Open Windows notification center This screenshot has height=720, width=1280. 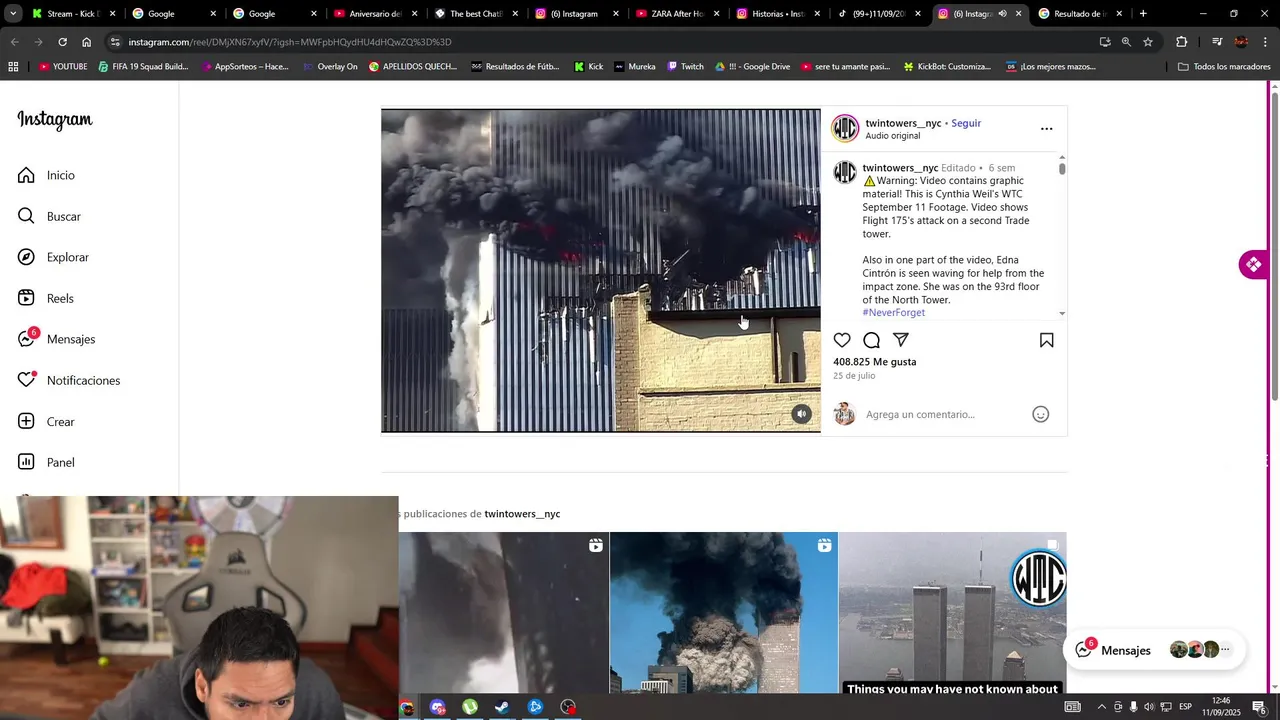pyautogui.click(x=1259, y=707)
